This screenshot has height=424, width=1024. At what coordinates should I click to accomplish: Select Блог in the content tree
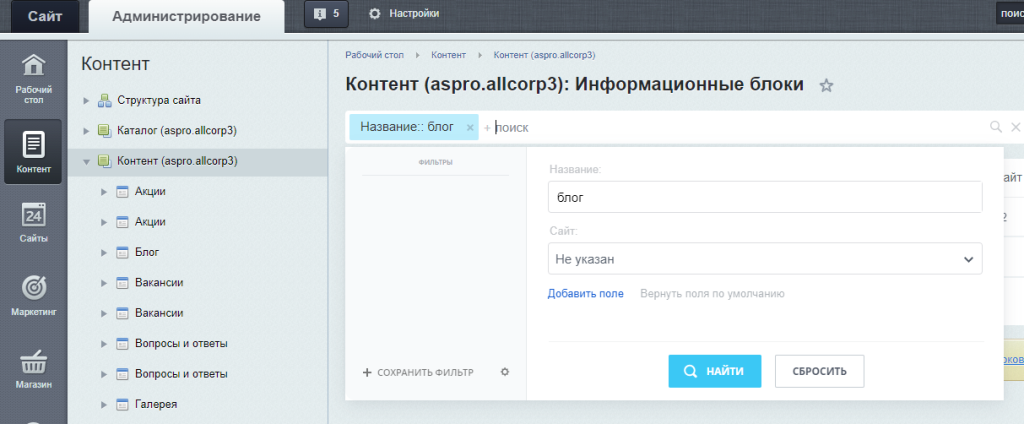(147, 252)
